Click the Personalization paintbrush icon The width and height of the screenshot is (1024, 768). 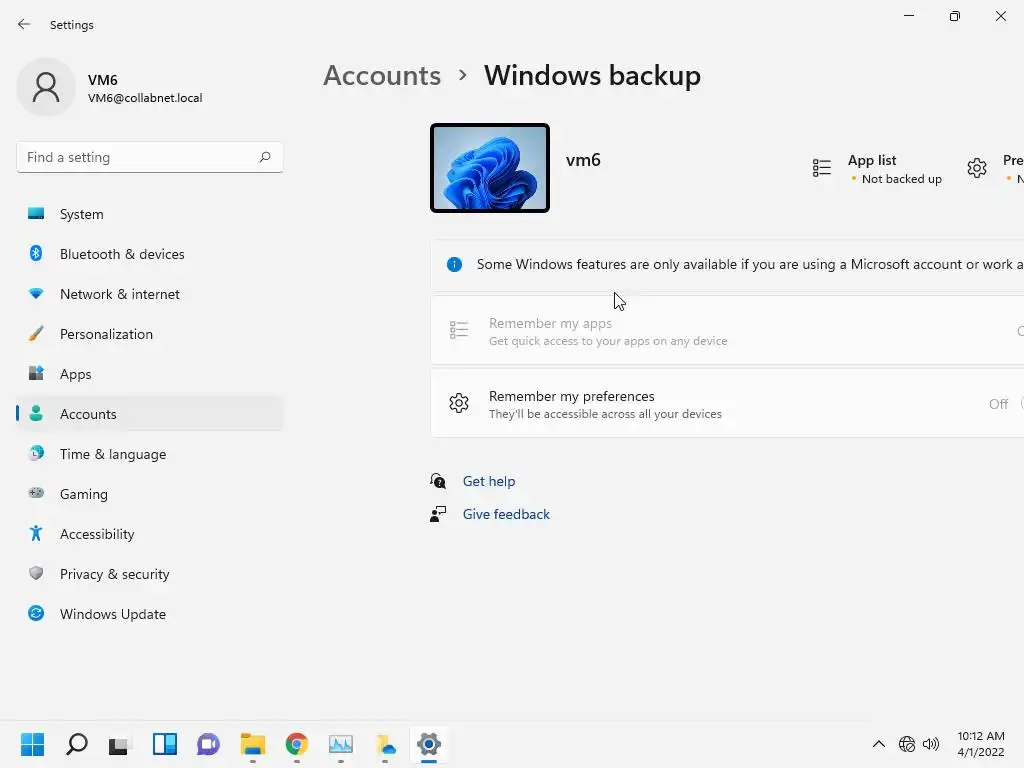point(36,333)
